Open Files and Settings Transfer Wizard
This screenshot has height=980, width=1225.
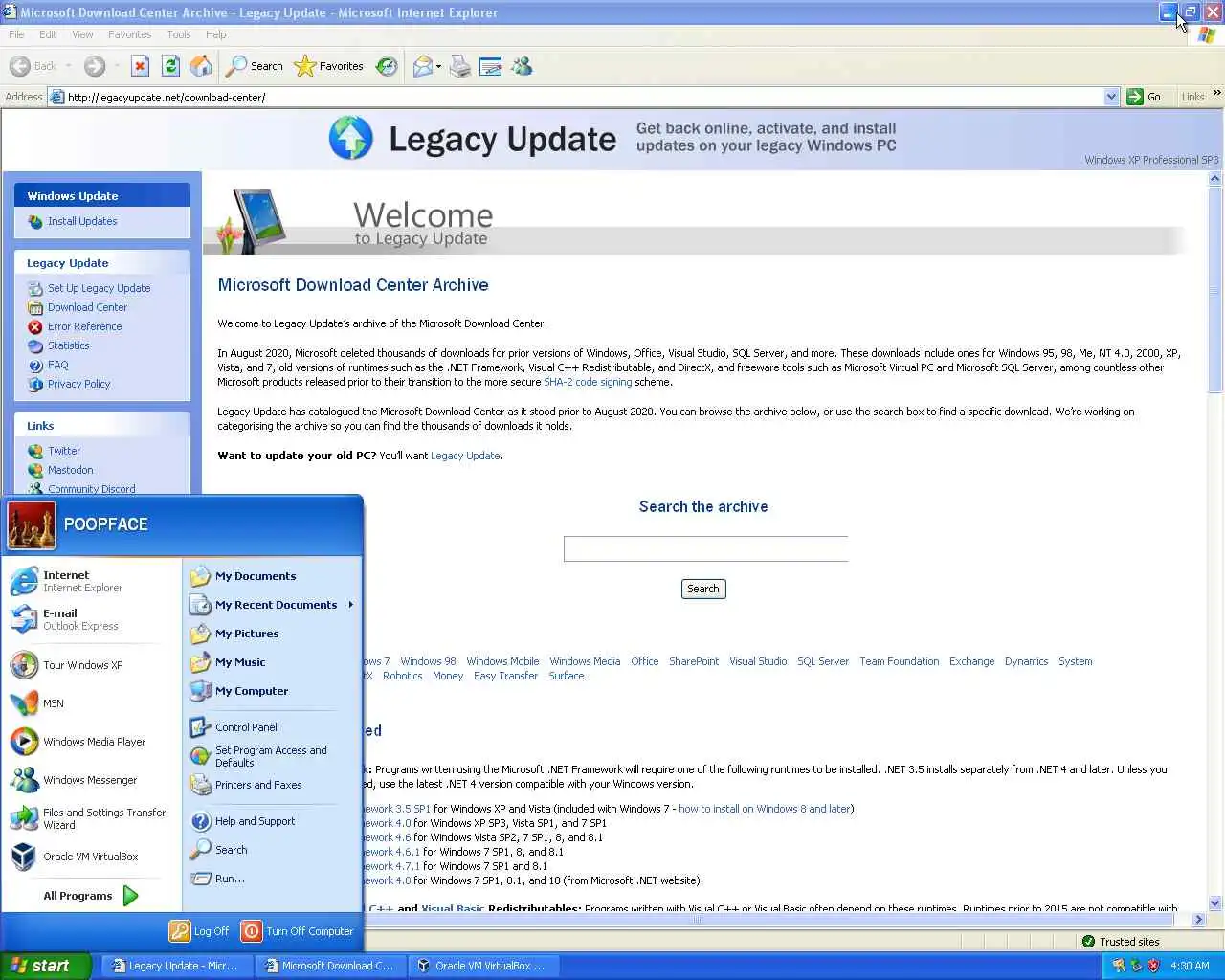[x=91, y=818]
